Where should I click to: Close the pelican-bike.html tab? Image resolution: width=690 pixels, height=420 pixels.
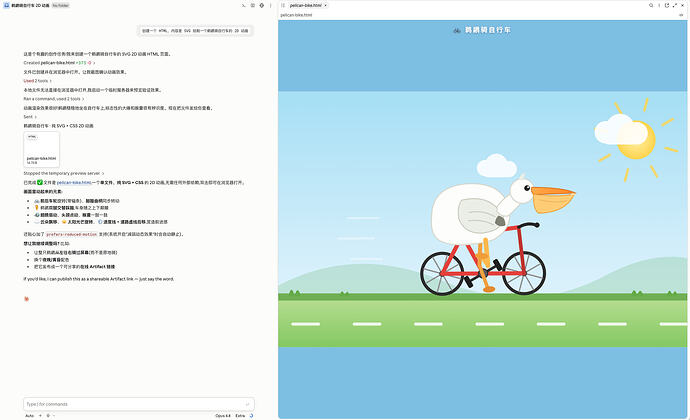(326, 5)
